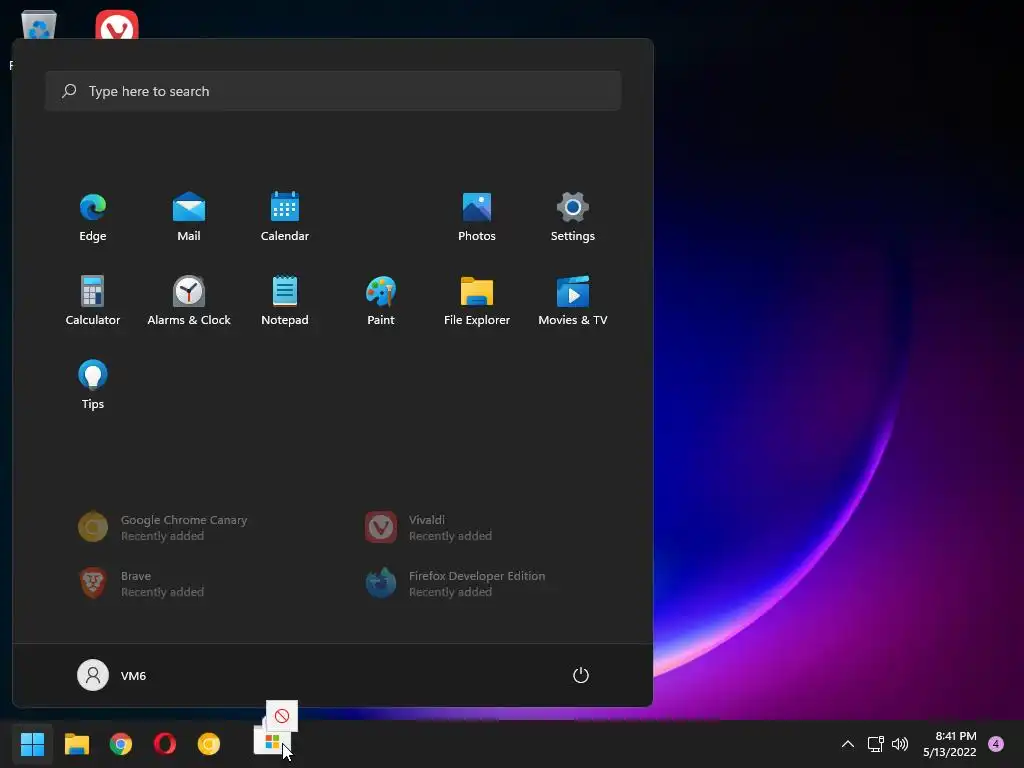This screenshot has width=1024, height=768.
Task: Open the Calendar app
Action: (285, 217)
